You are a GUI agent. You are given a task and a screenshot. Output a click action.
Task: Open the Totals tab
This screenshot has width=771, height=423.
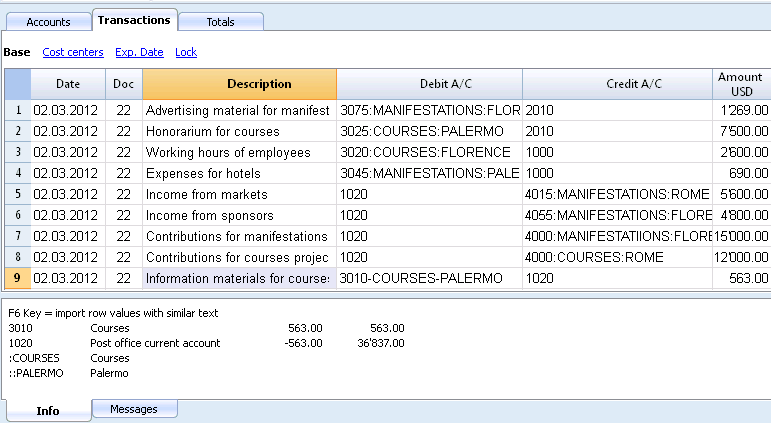click(x=220, y=22)
